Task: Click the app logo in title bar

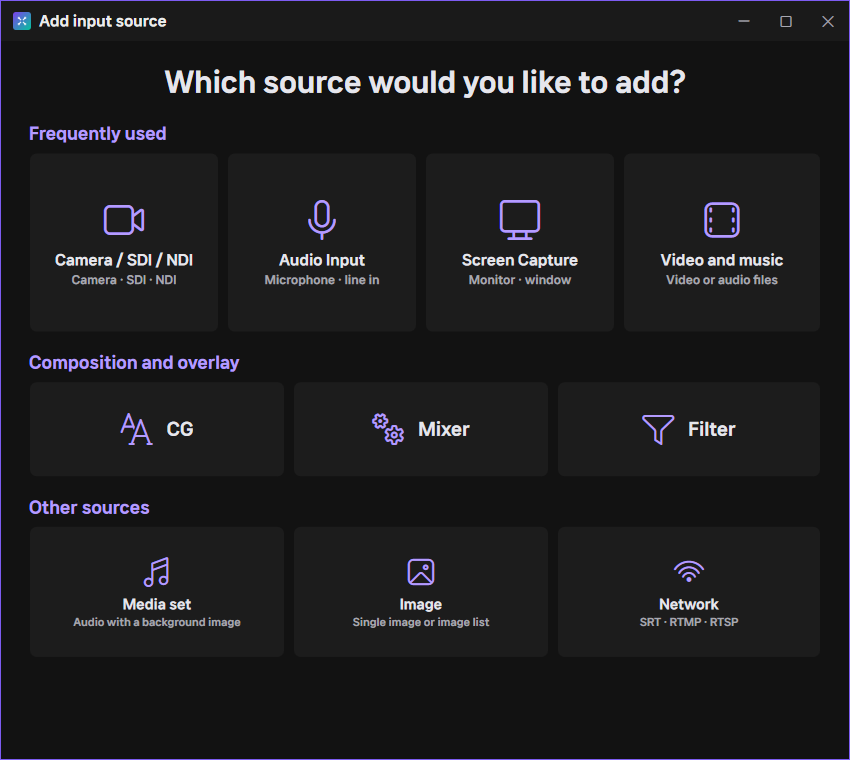Action: pos(22,21)
